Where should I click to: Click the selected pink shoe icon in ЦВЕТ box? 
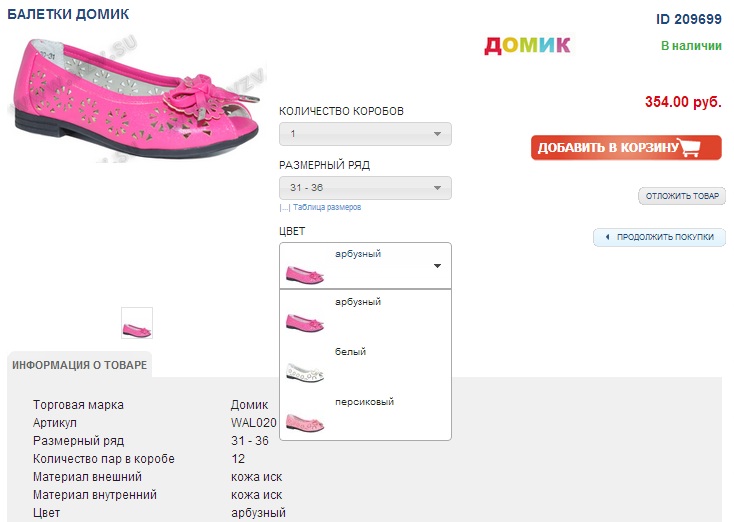coord(303,272)
